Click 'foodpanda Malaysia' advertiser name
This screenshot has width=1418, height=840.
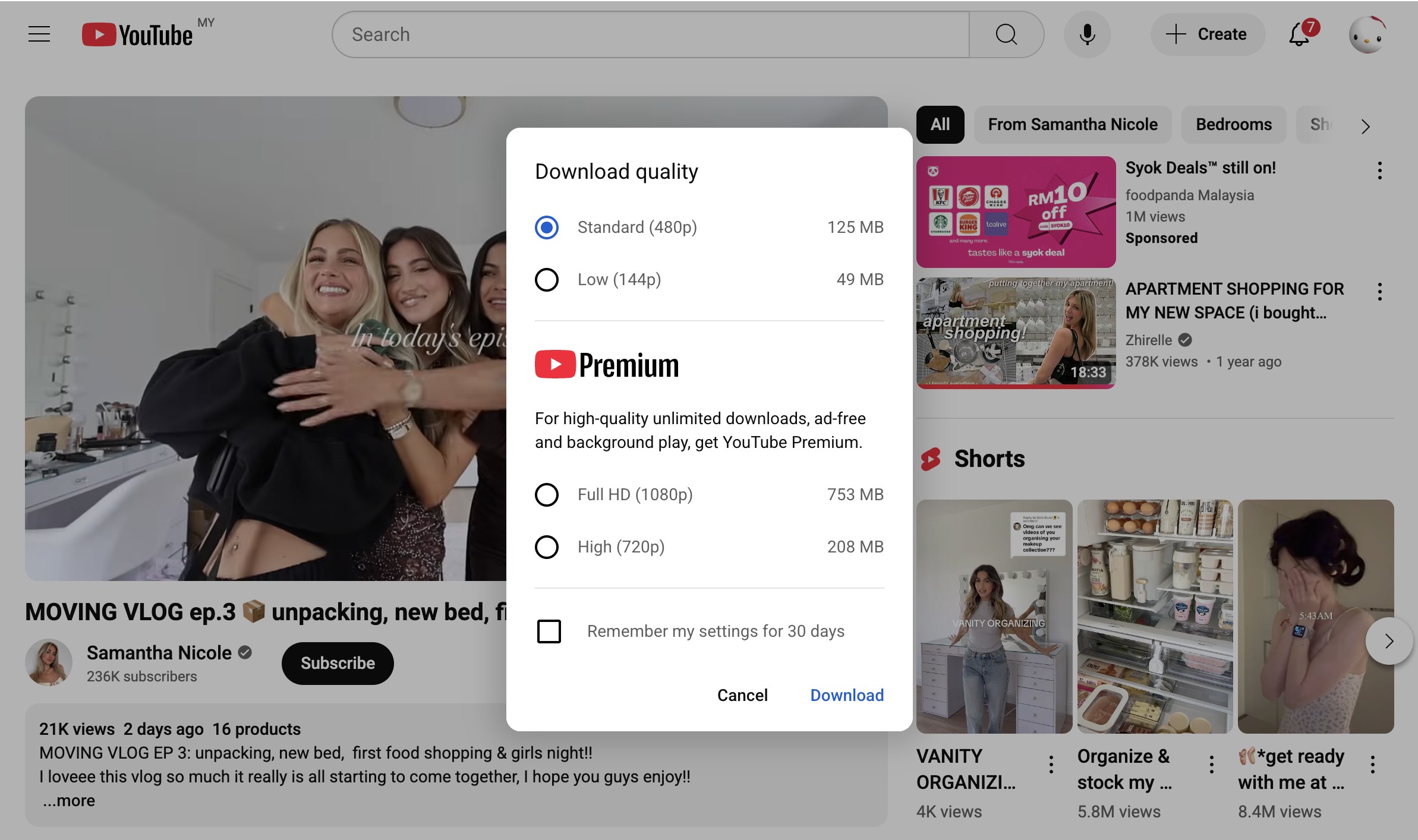point(1190,195)
